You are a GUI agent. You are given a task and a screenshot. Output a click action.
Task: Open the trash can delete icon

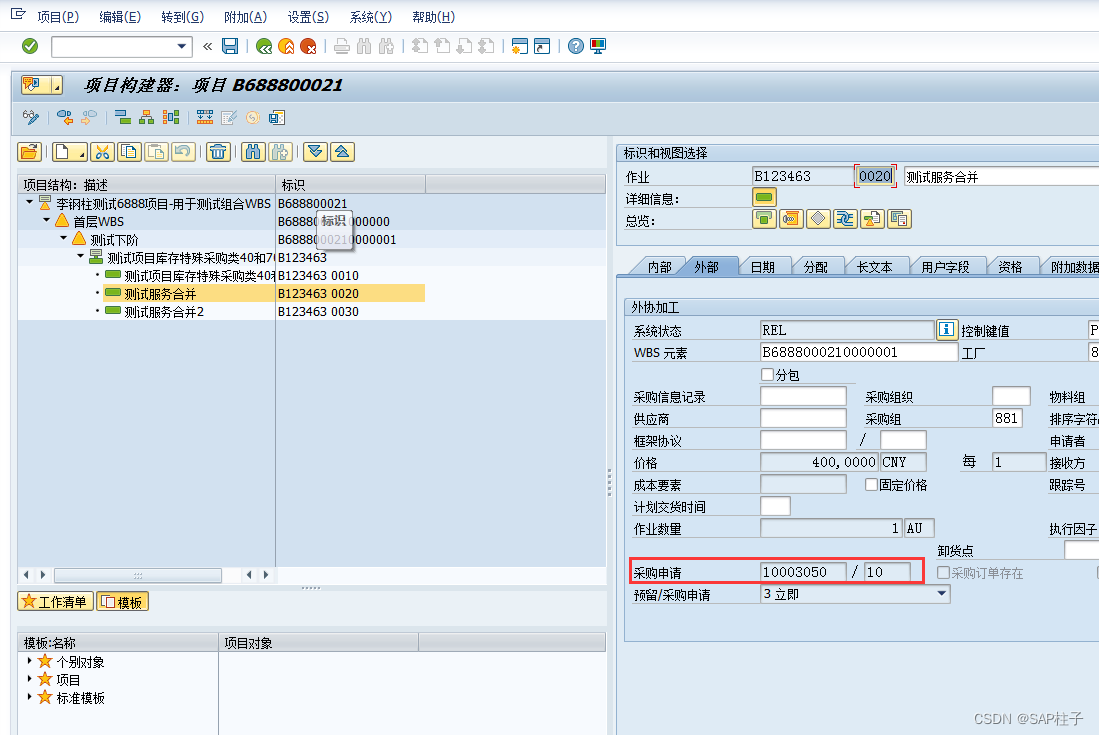(x=219, y=152)
